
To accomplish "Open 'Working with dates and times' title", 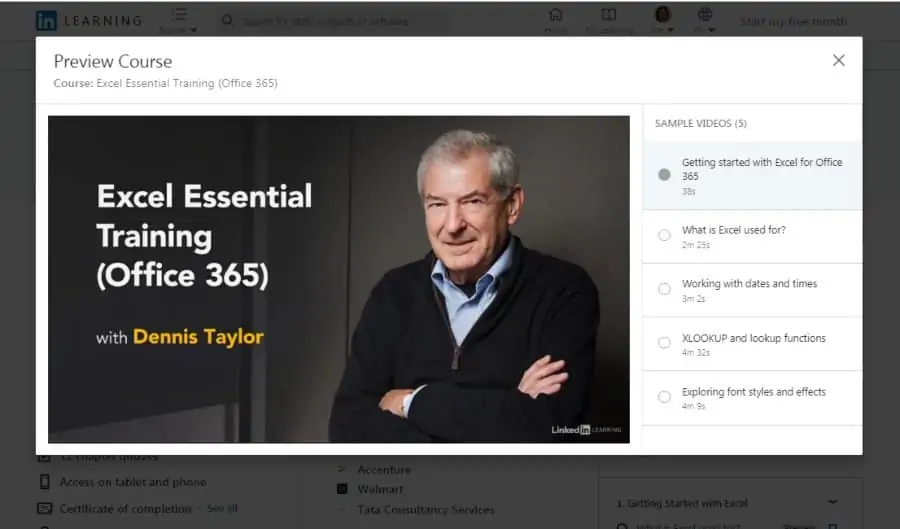I will (x=749, y=283).
